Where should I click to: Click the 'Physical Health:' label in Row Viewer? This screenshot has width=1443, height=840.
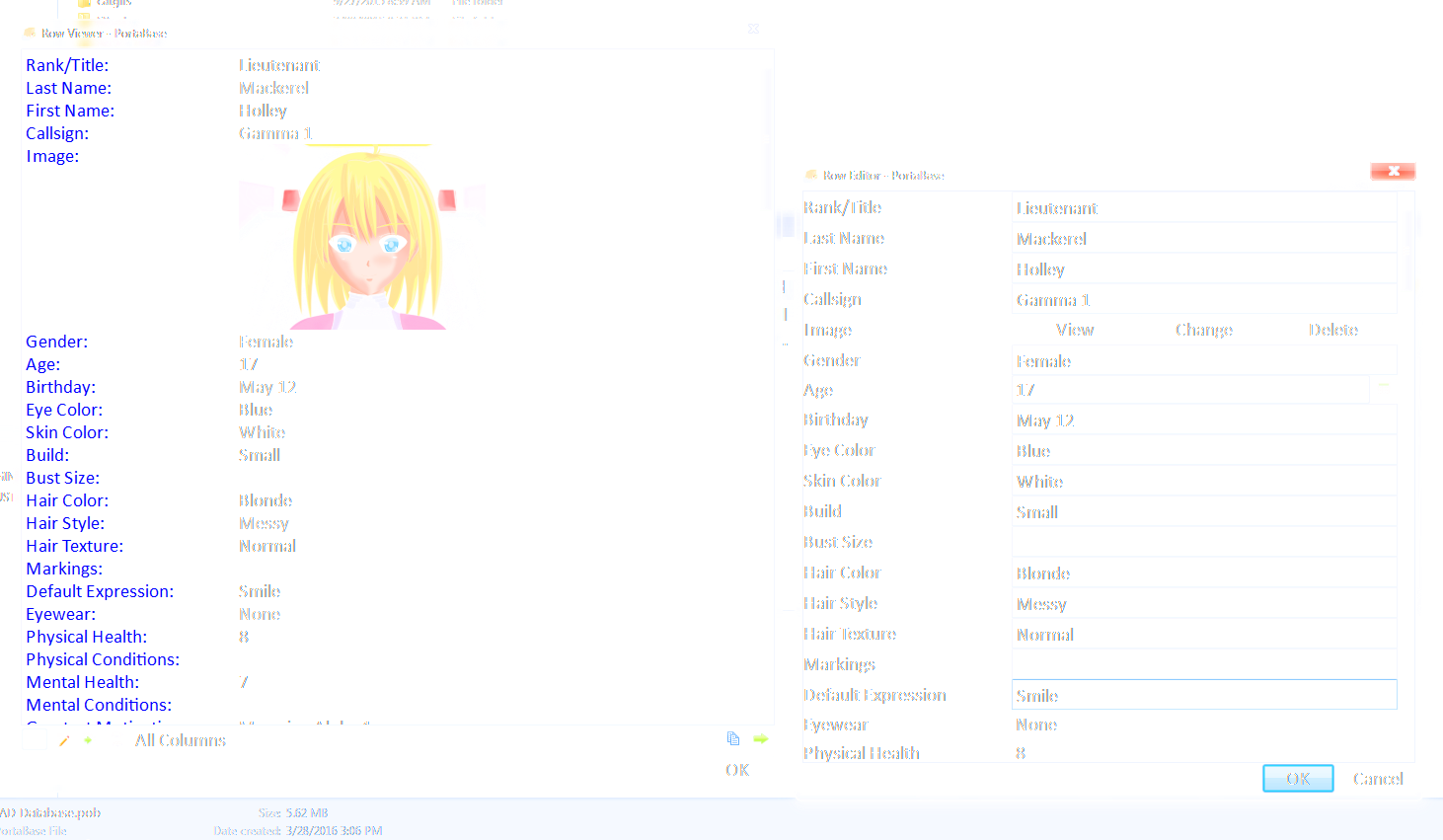87,637
